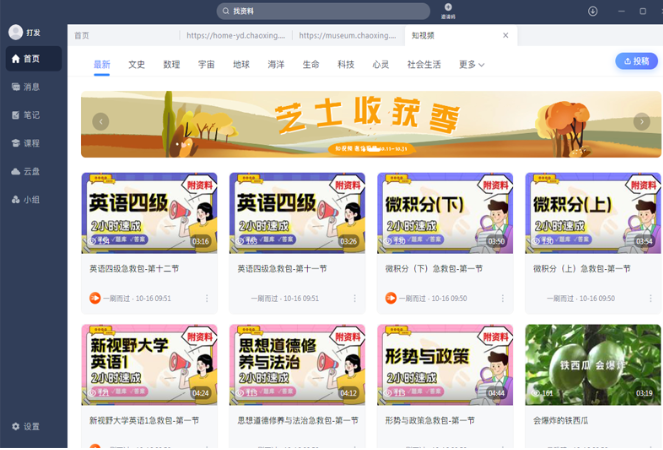Click title 英语四级急救包-第十一节
The height and width of the screenshot is (450, 663).
point(282,269)
